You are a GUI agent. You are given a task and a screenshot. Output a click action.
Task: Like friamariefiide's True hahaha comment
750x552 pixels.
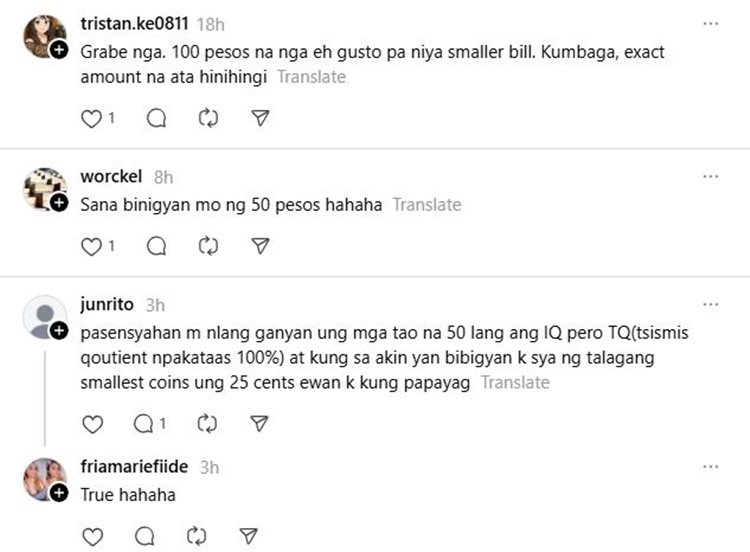pos(92,536)
